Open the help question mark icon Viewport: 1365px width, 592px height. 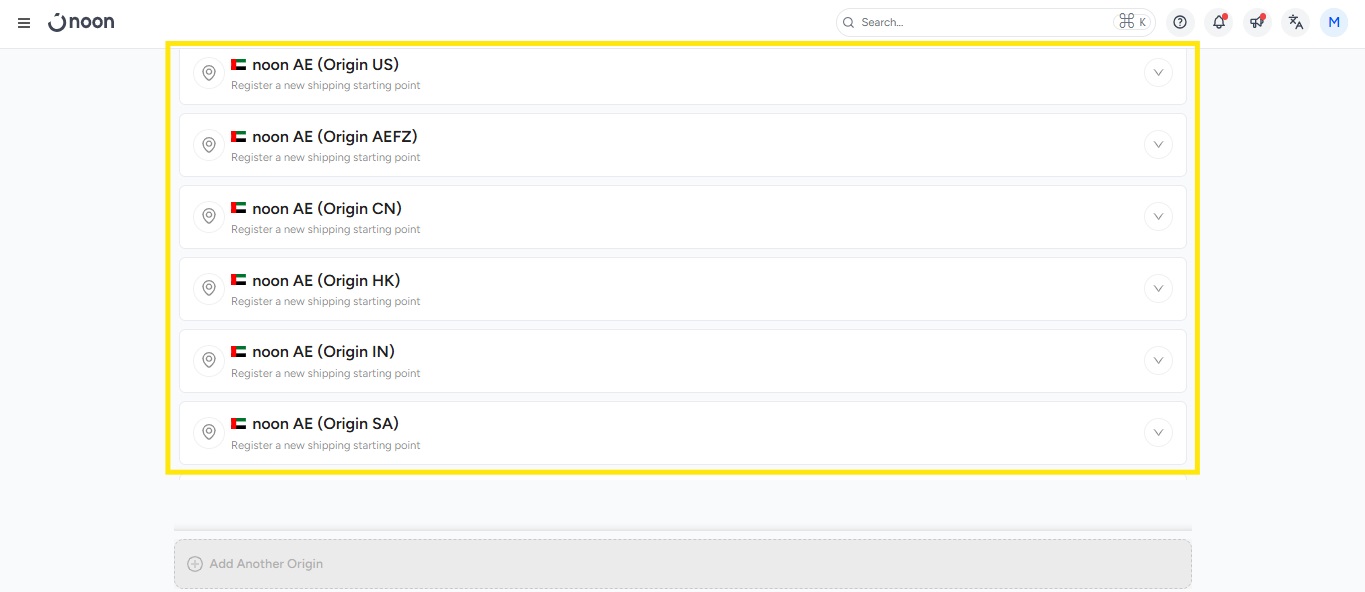[1180, 22]
